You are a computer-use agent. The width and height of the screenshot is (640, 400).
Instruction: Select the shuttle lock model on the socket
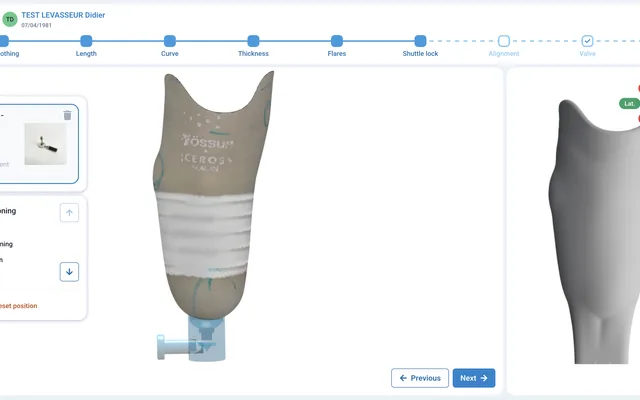[x=192, y=339]
